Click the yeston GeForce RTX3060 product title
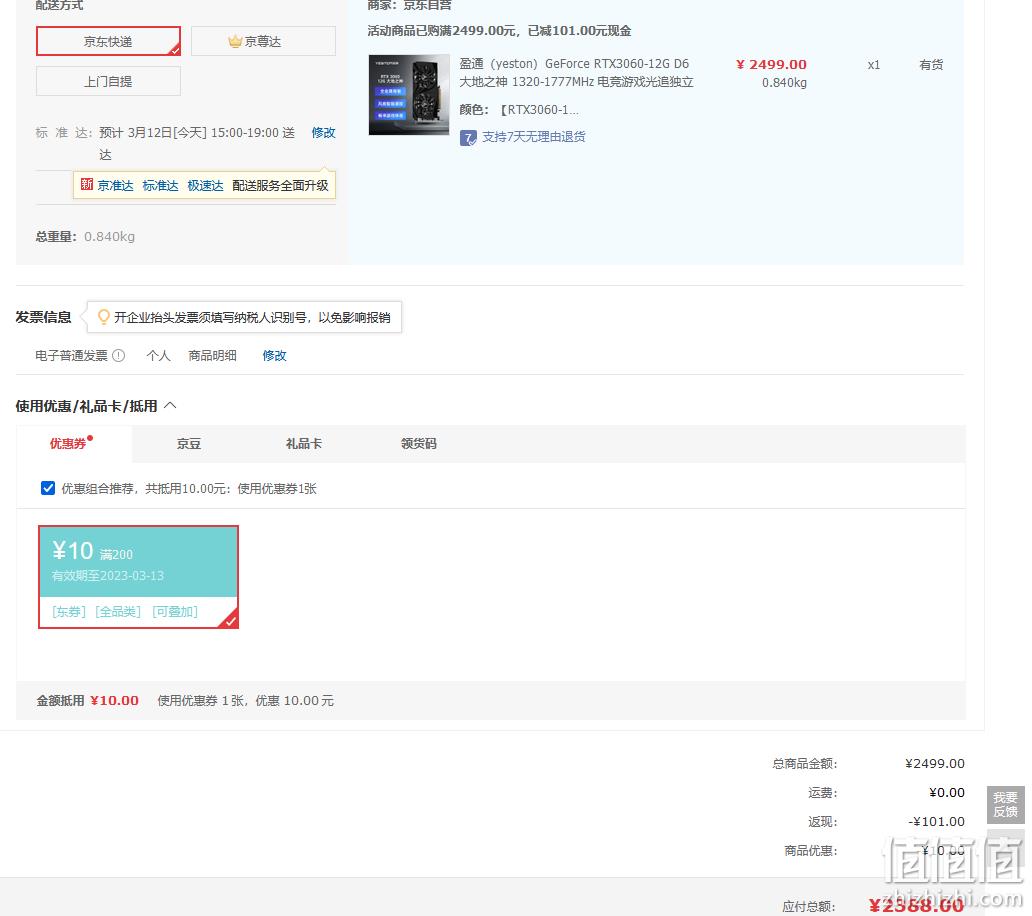The image size is (1032, 916). (x=577, y=72)
